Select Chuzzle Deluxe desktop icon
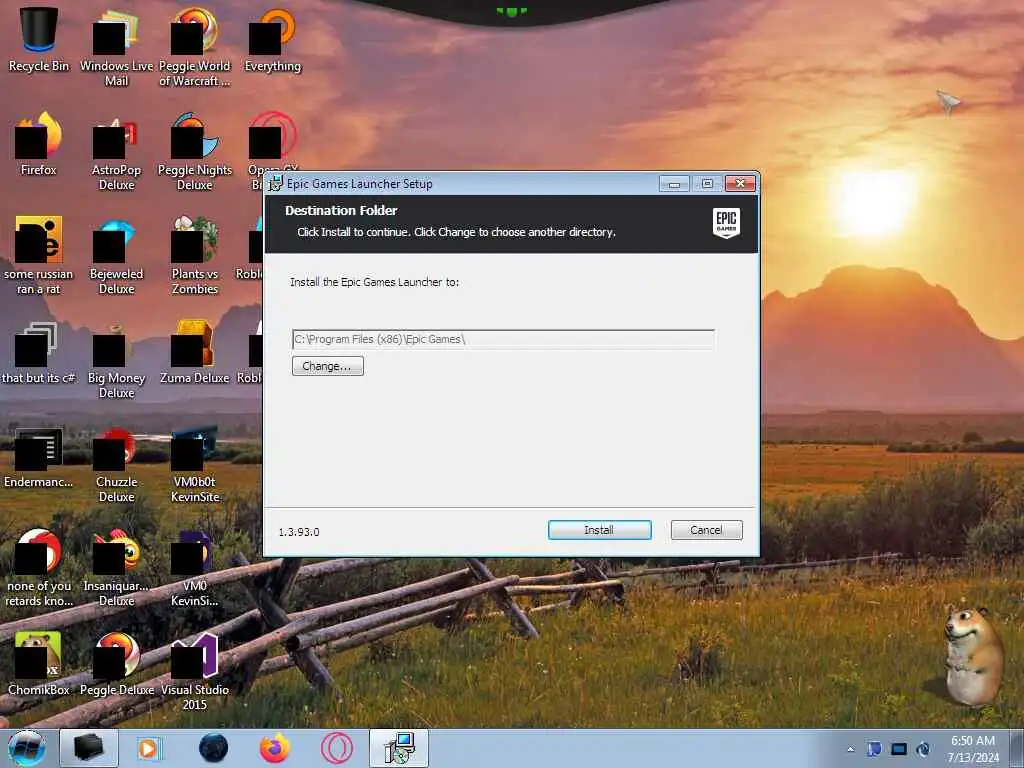 click(116, 464)
